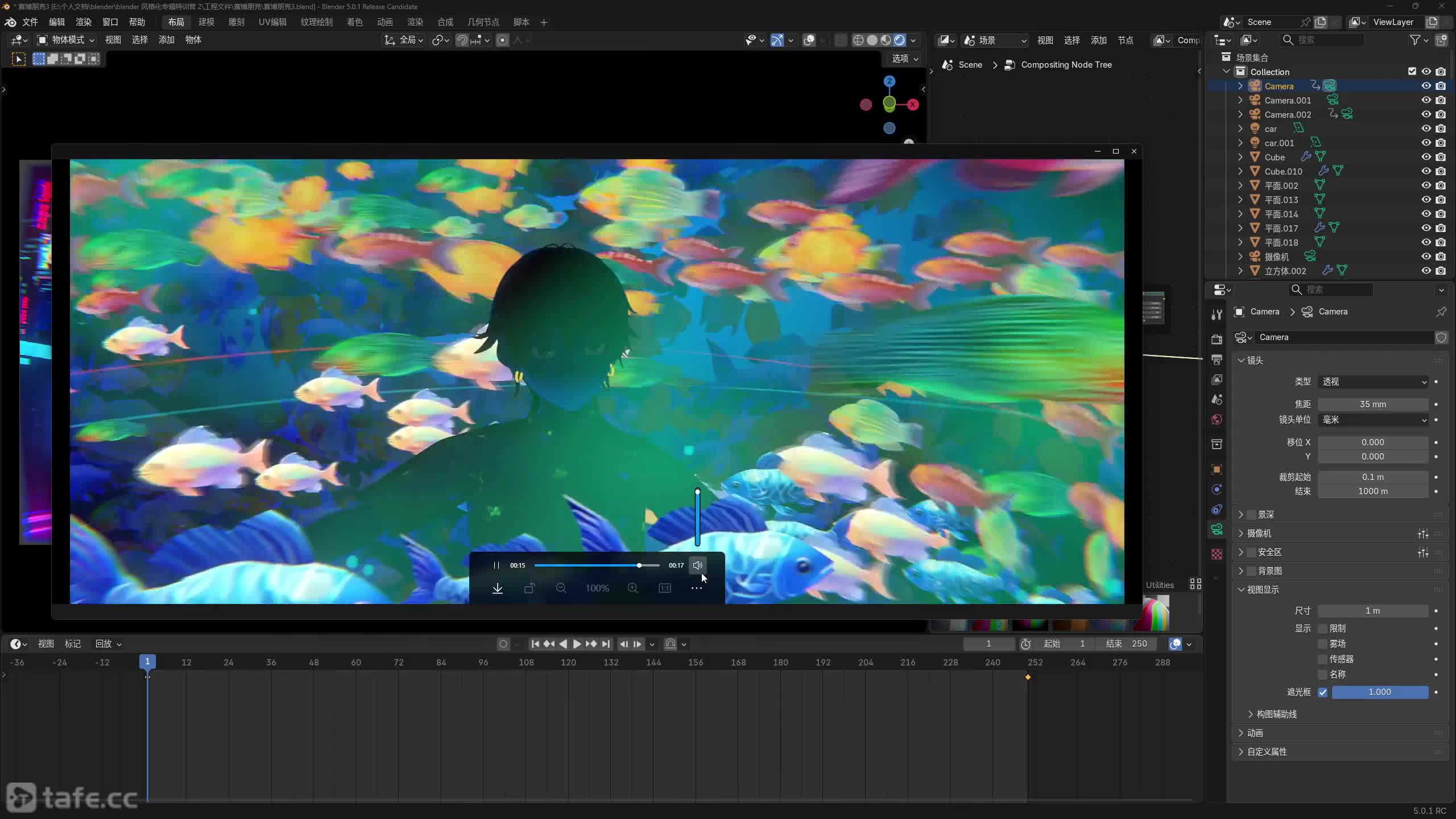This screenshot has height=819, width=1456.
Task: Click the zoom-in magnifier in player
Action: click(632, 588)
